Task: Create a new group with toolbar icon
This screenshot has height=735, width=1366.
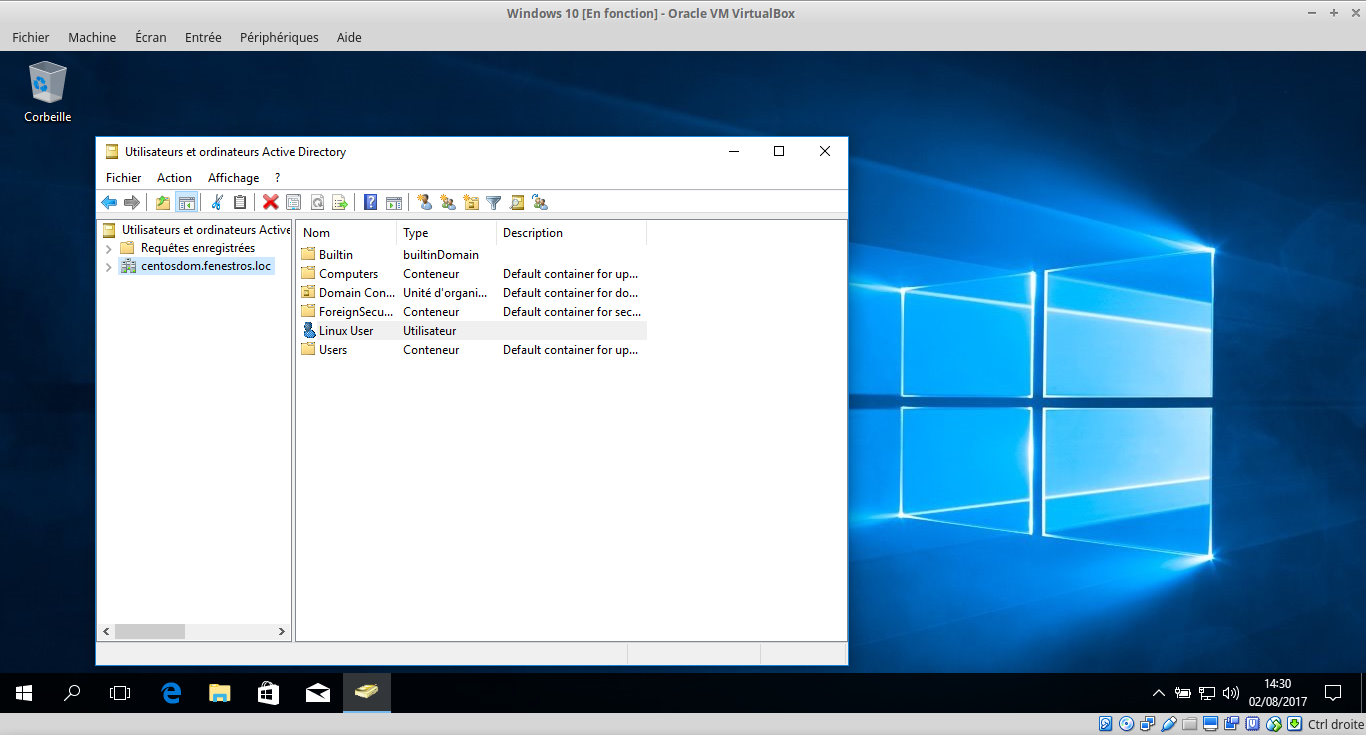Action: 448,202
